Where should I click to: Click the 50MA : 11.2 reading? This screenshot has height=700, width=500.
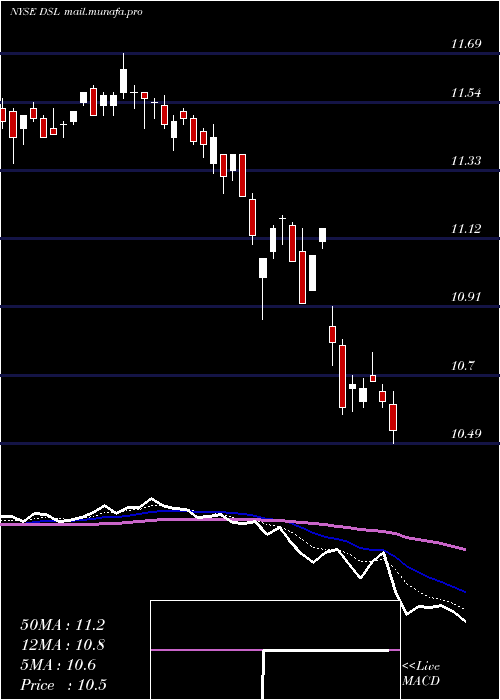63,625
